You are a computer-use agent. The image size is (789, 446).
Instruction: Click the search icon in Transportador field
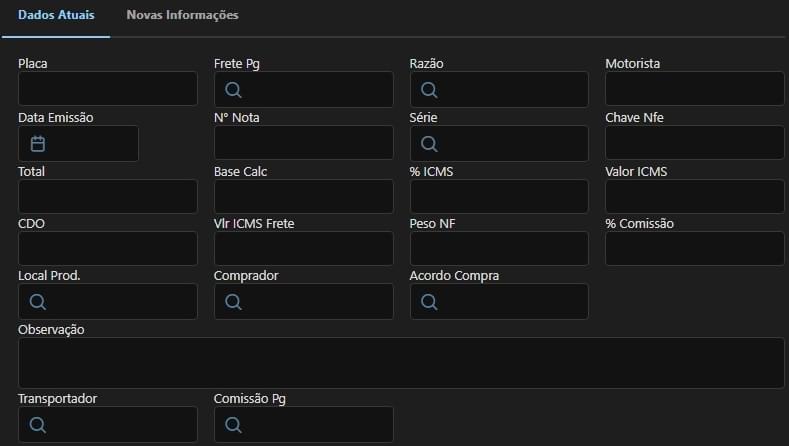pyautogui.click(x=38, y=425)
